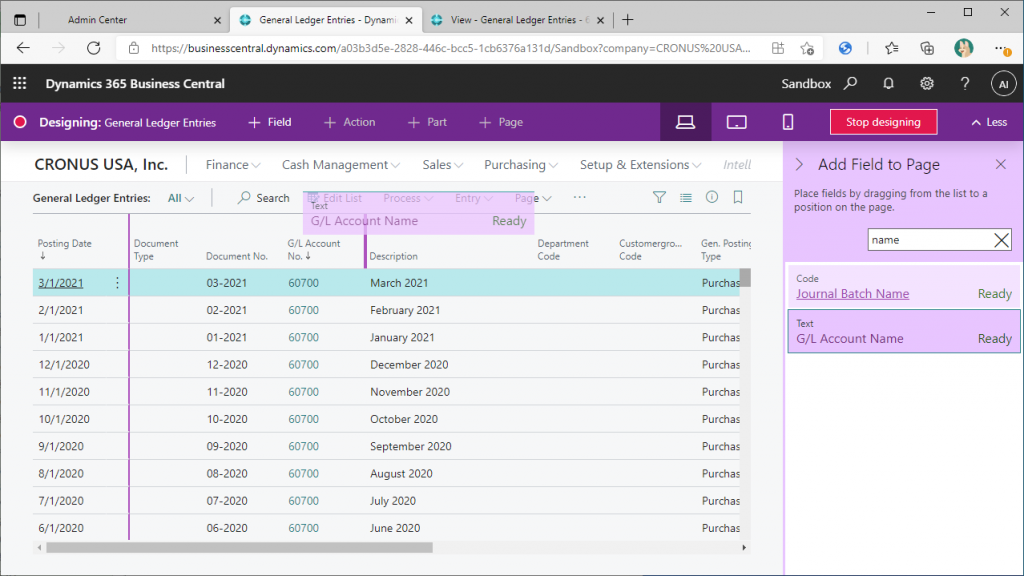Add a Field in designer
Viewport: 1024px width, 576px height.
pos(270,122)
